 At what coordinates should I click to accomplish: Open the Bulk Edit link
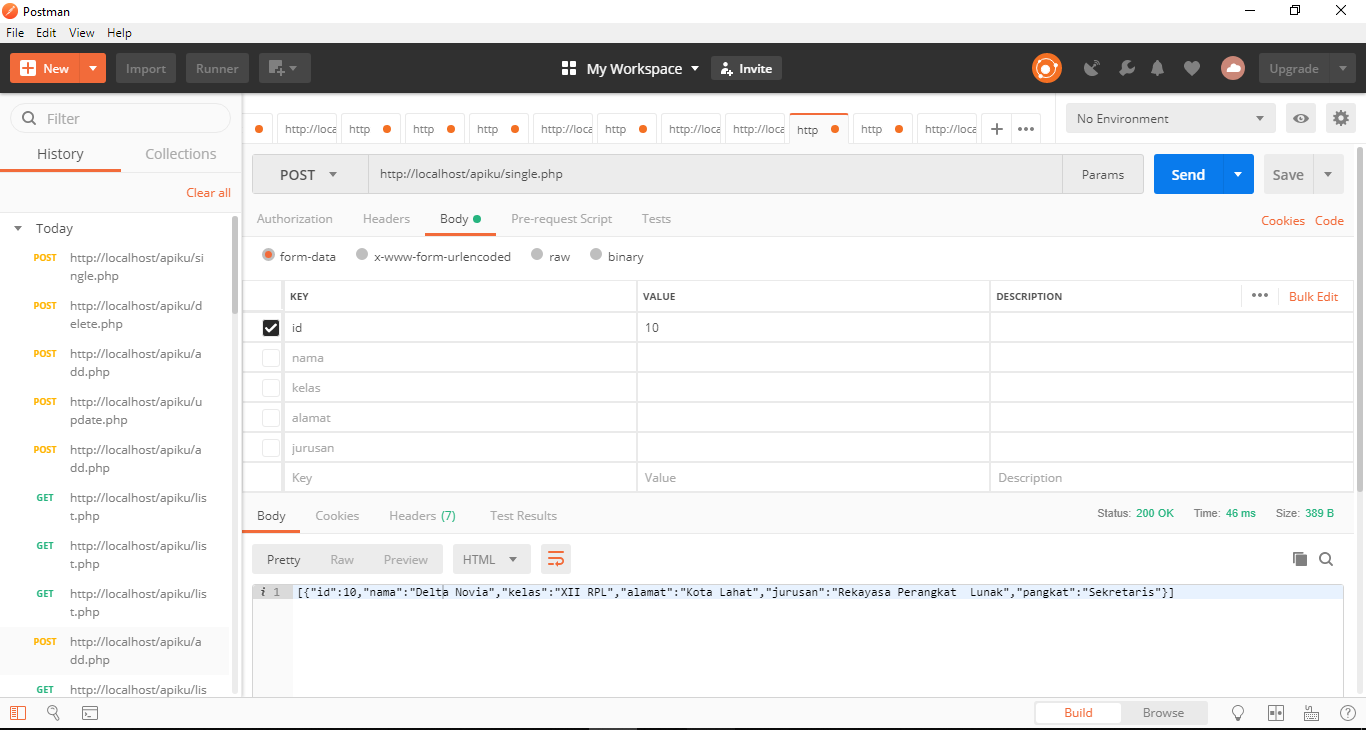[x=1313, y=296]
